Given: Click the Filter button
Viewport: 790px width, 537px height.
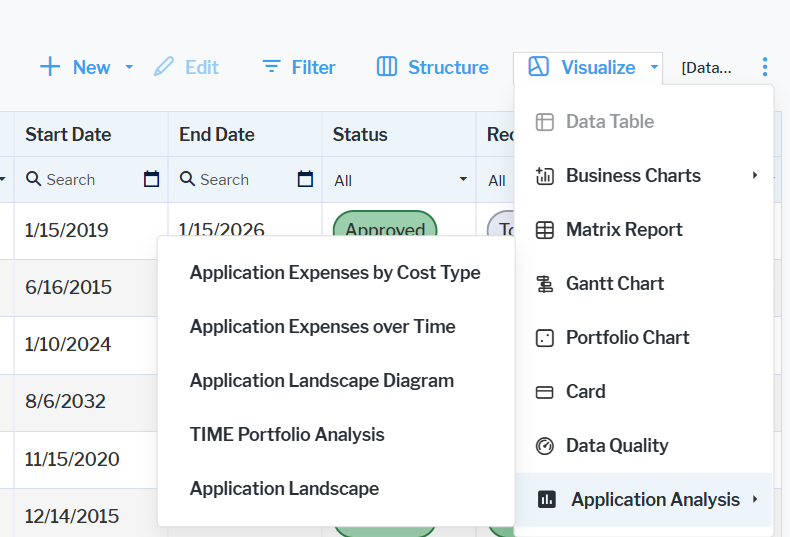Looking at the screenshot, I should pyautogui.click(x=299, y=67).
